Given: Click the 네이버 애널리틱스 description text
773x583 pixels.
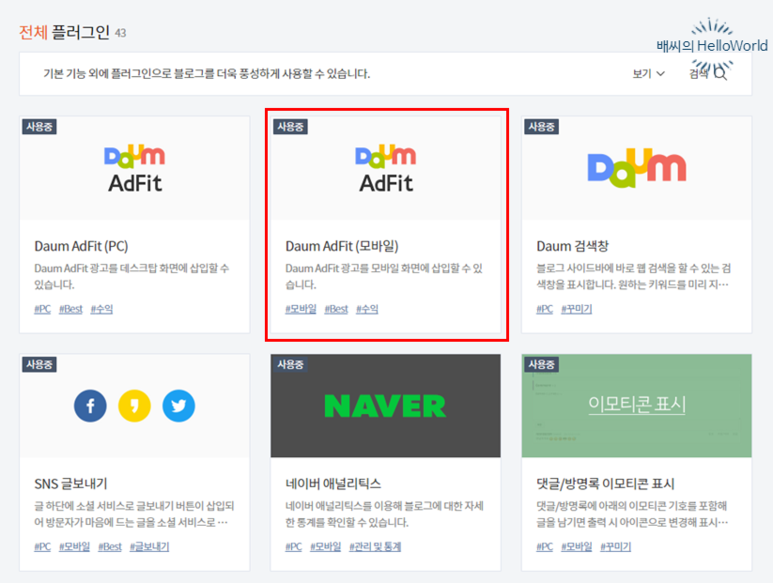Looking at the screenshot, I should 385,514.
